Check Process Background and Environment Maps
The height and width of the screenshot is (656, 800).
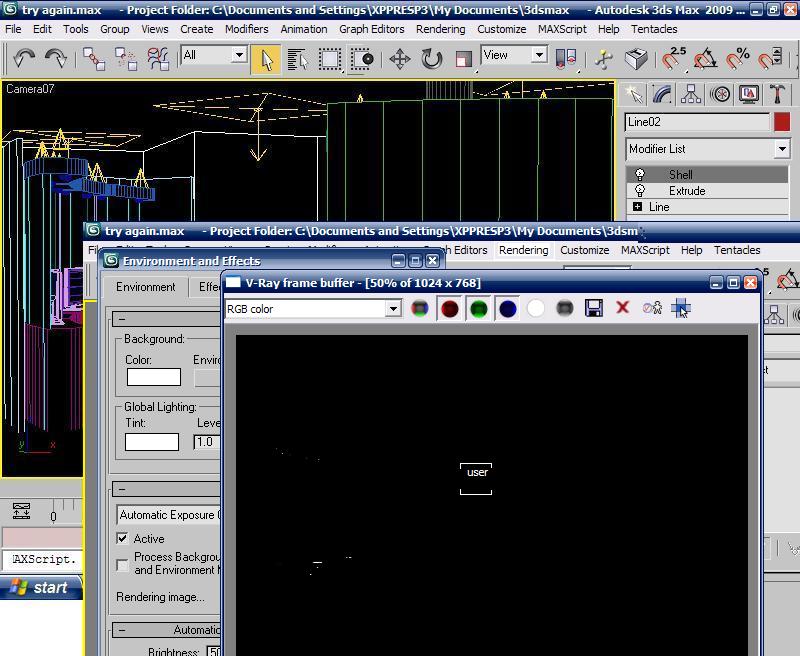coord(122,565)
